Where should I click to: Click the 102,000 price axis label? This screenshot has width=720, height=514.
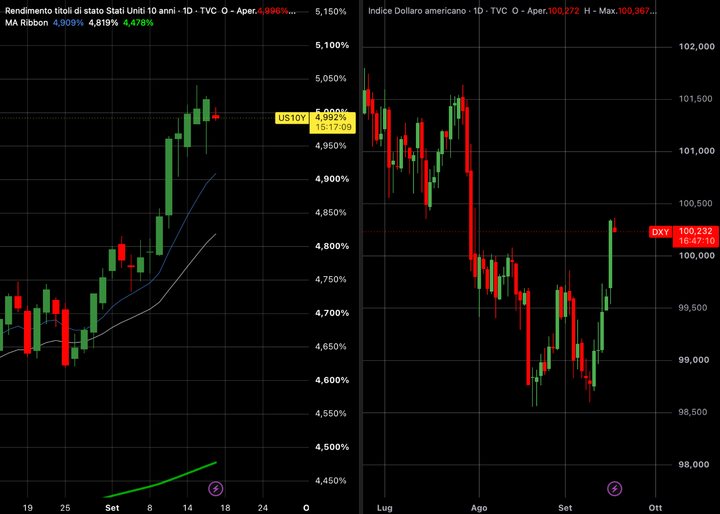tap(696, 46)
